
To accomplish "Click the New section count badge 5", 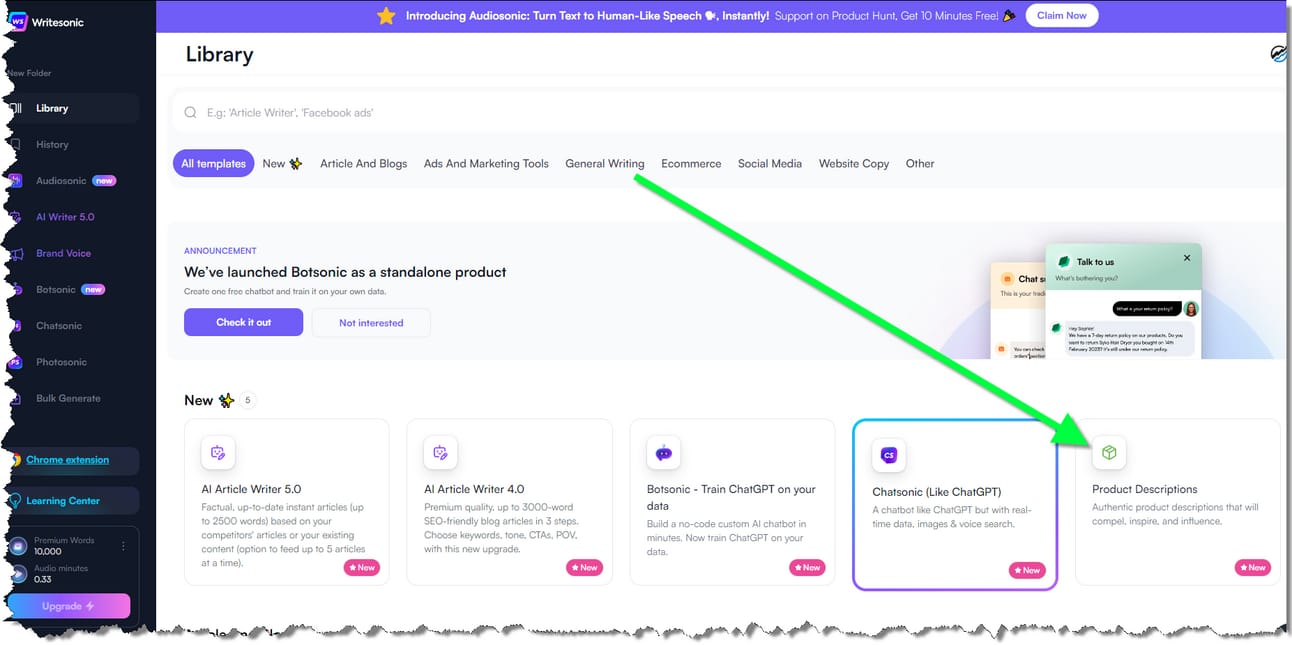I will coord(249,400).
